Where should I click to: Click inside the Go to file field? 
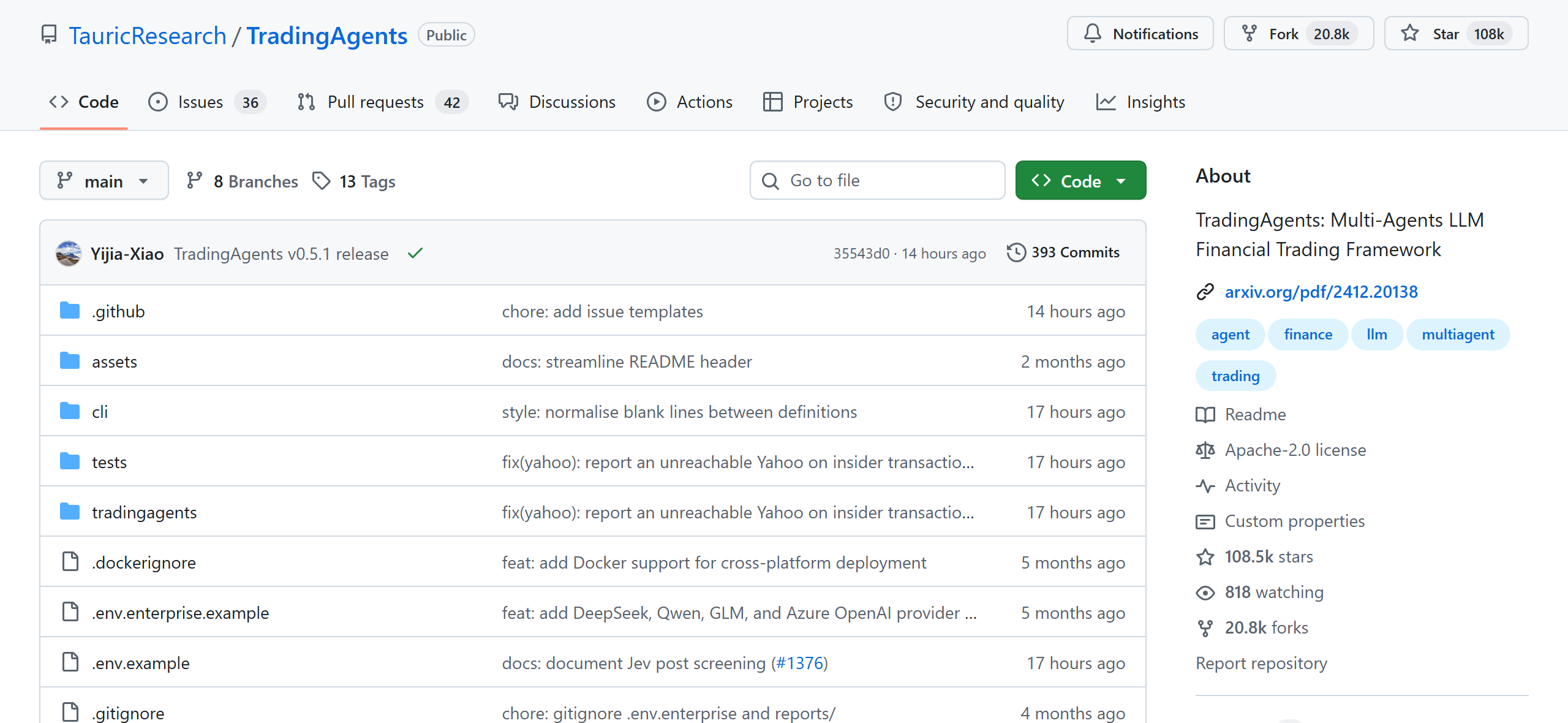(877, 180)
